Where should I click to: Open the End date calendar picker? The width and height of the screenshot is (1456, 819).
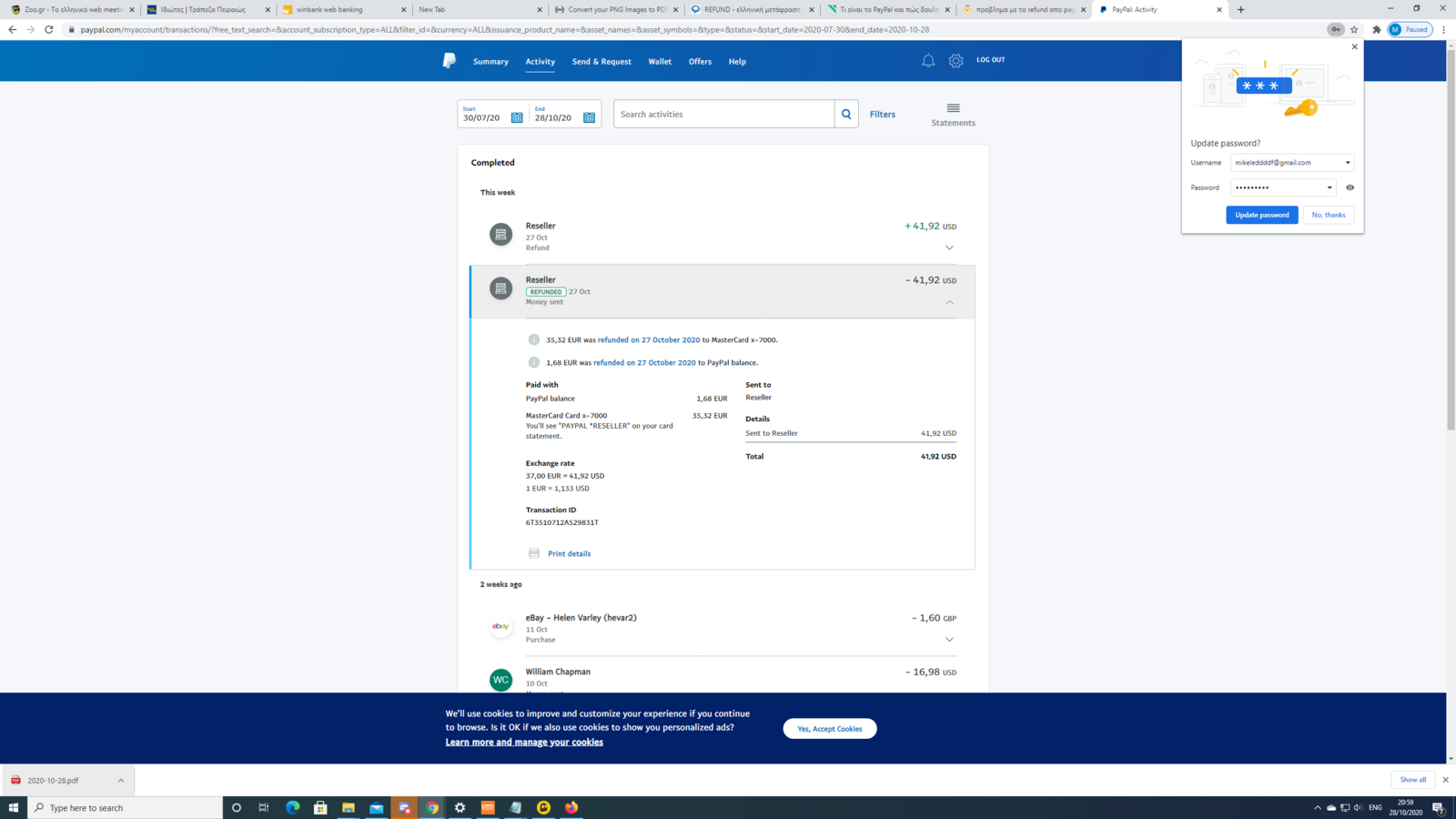(589, 117)
